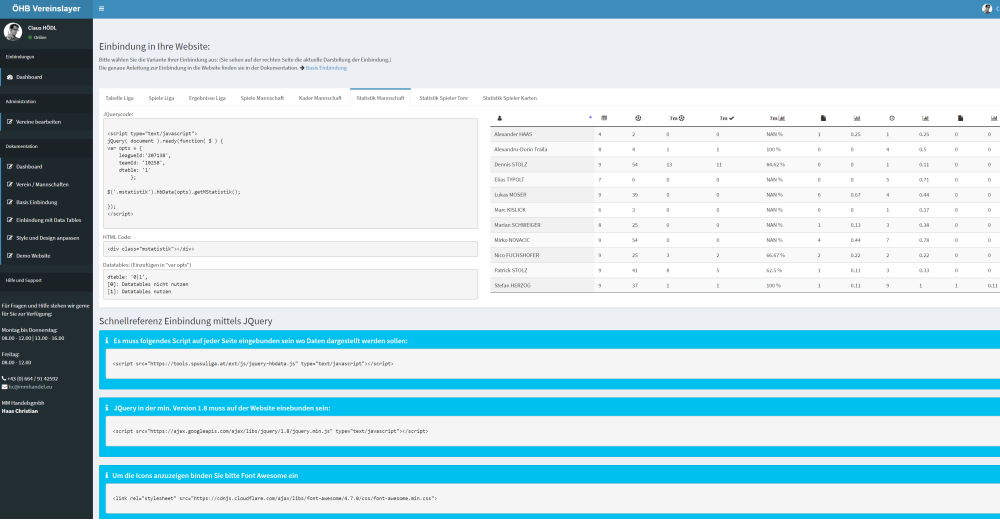Sort by the clock icon column
The image size is (1000, 519).
892,118
